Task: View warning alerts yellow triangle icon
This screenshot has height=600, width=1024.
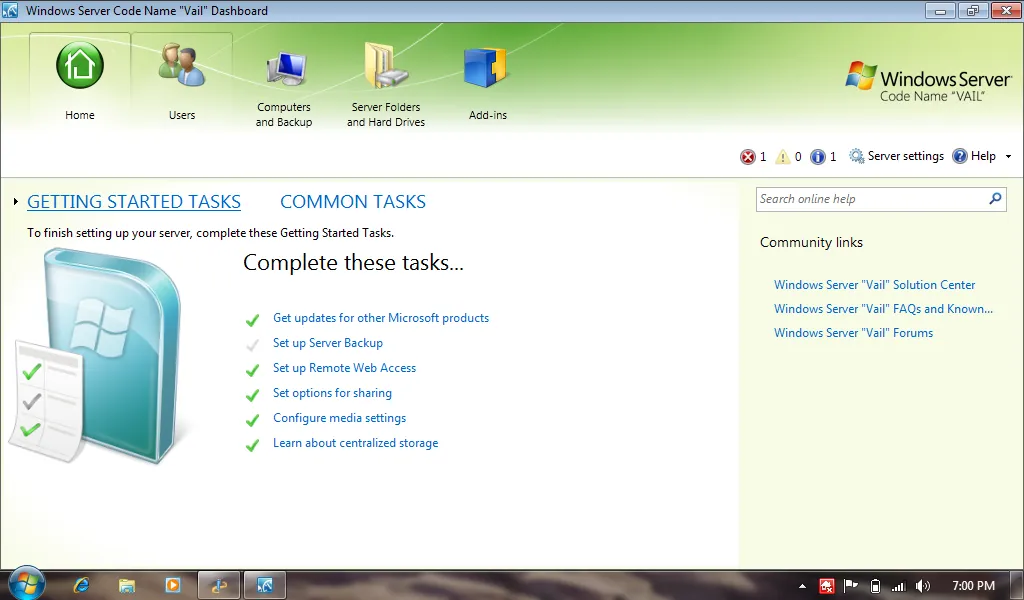Action: point(782,157)
